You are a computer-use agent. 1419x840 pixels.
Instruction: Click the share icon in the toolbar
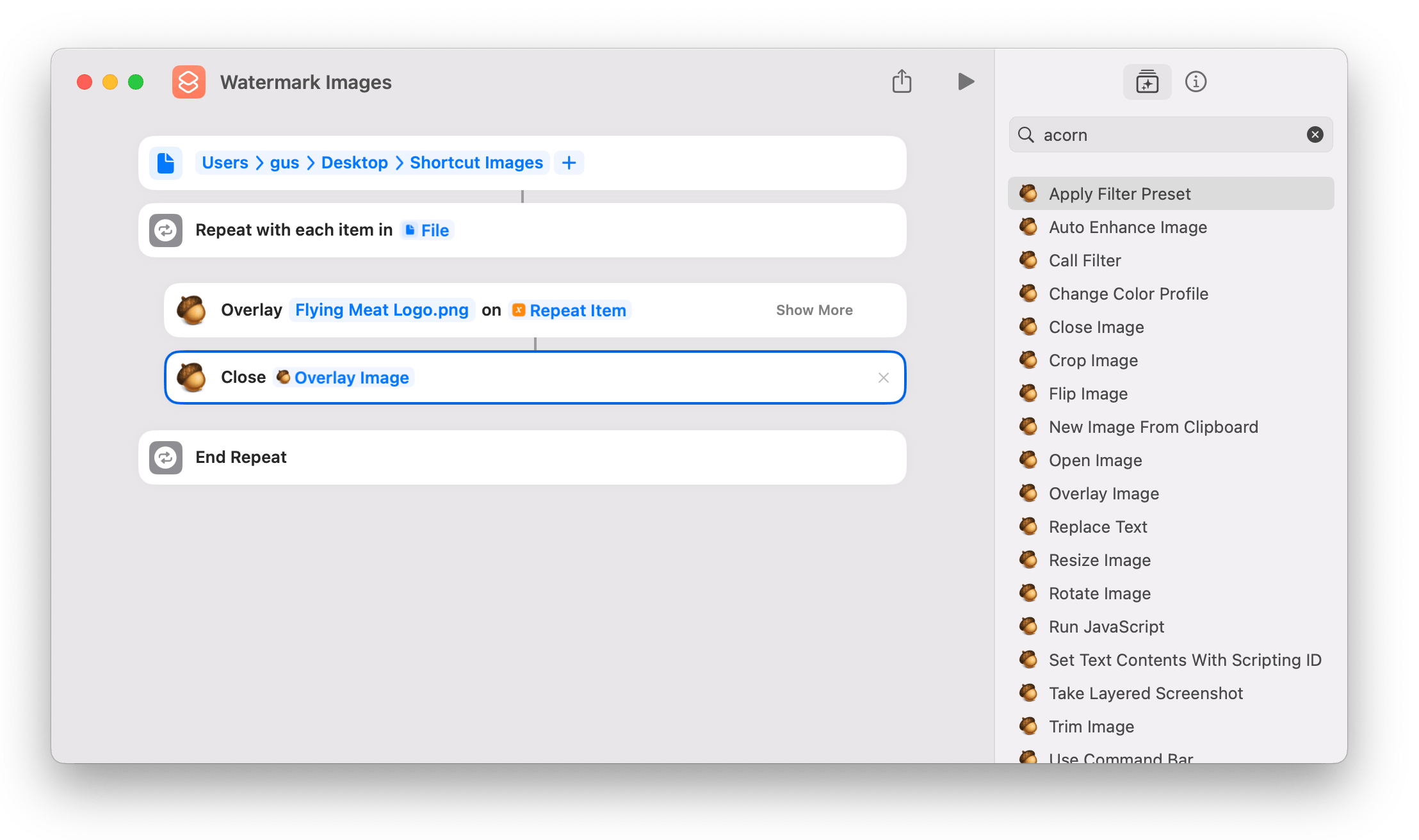[x=902, y=82]
